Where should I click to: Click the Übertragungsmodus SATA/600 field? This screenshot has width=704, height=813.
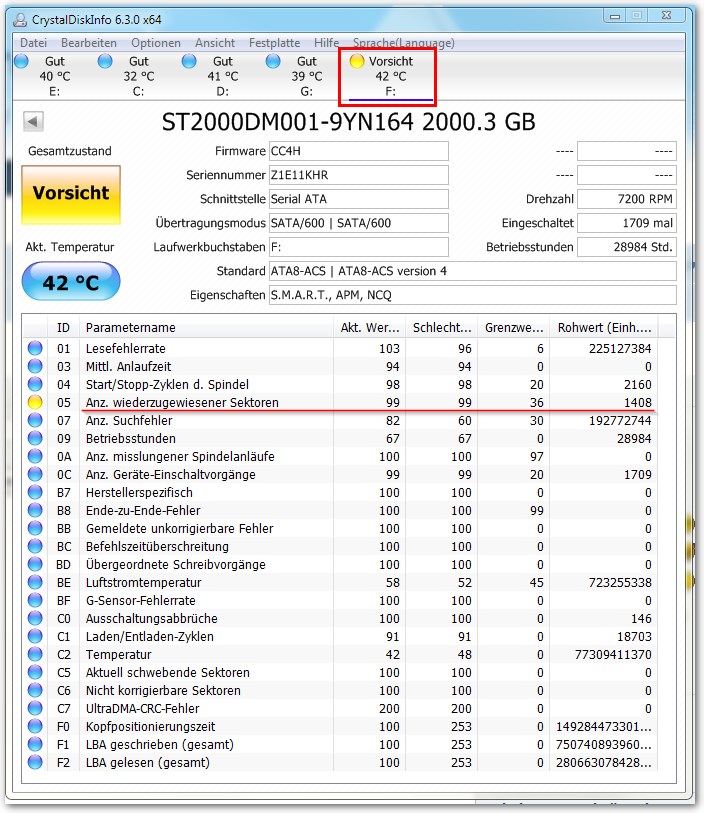(359, 223)
